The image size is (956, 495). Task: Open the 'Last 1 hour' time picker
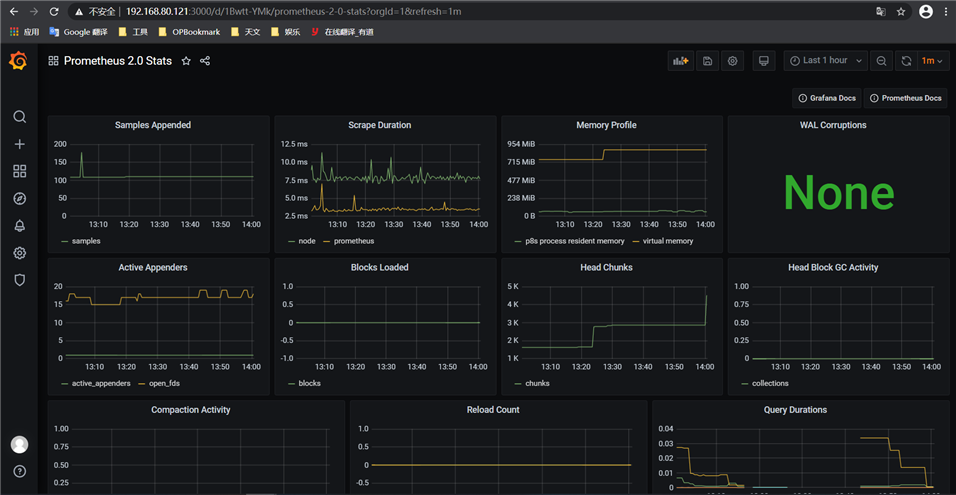point(825,61)
